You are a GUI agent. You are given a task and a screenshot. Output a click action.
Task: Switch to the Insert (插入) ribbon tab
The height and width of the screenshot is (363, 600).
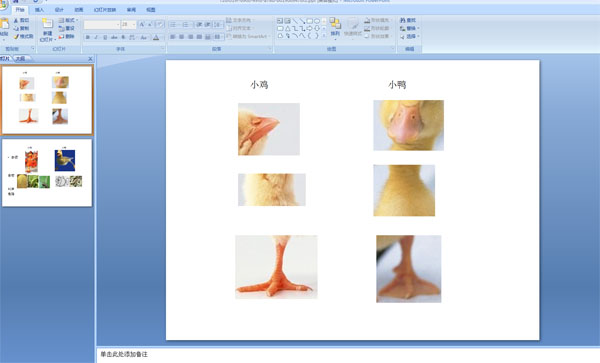(39, 10)
